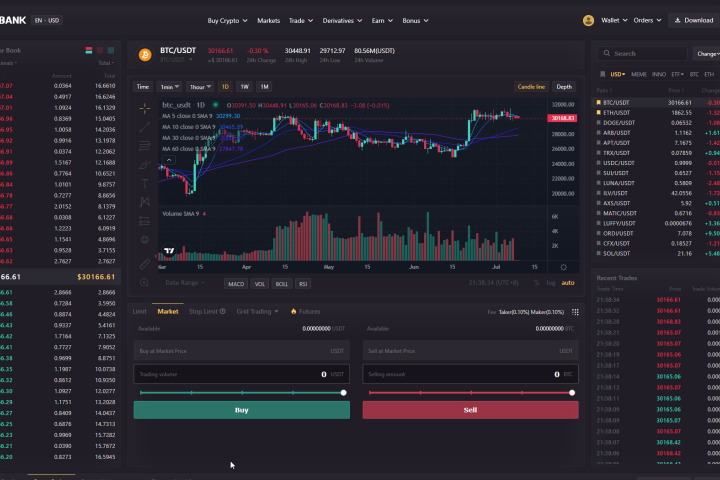Toggle the BOLL indicator
This screenshot has width=720, height=480.
pos(281,284)
